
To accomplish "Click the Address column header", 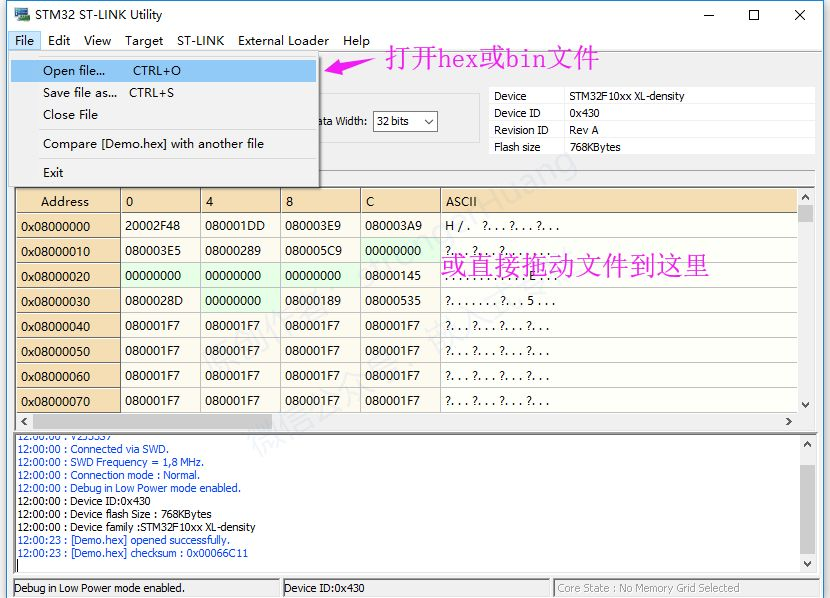I will [68, 202].
